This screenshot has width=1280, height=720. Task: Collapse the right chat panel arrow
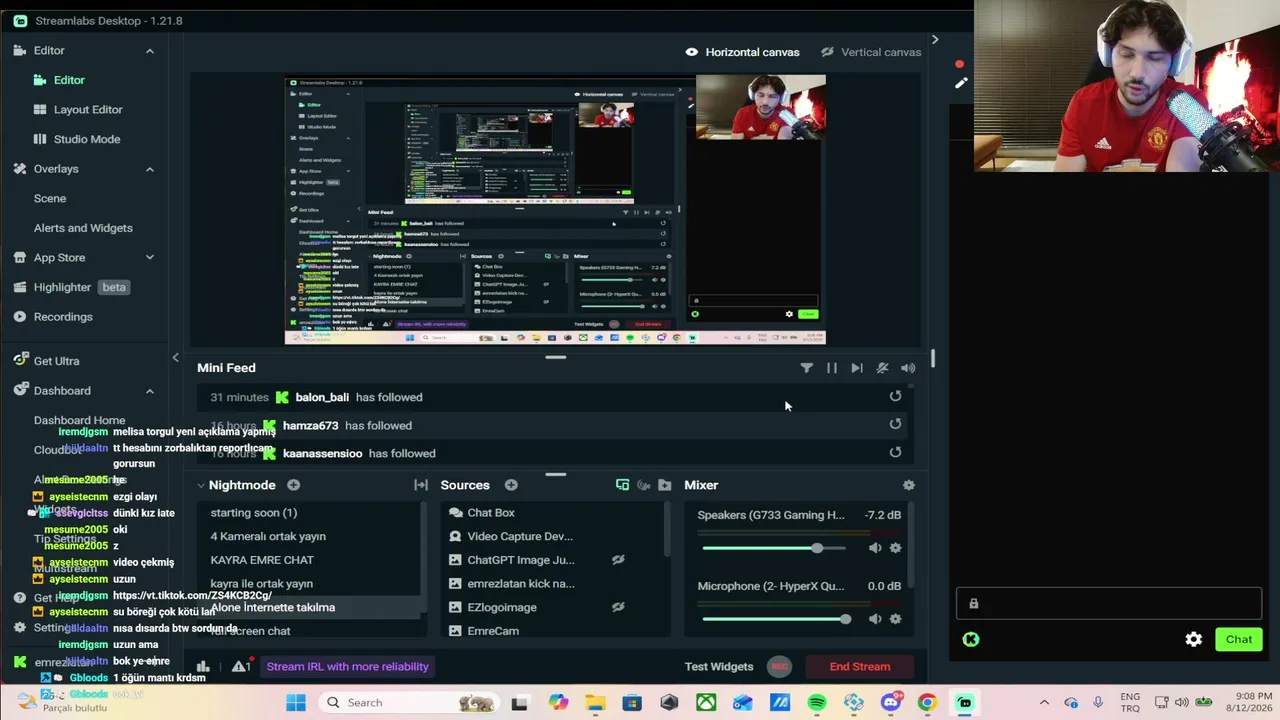coord(935,39)
